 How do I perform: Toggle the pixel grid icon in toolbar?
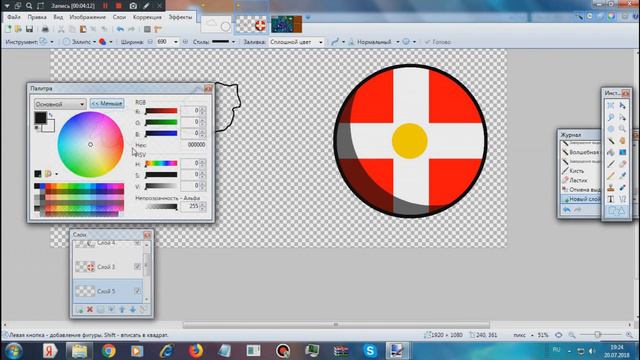(x=147, y=29)
